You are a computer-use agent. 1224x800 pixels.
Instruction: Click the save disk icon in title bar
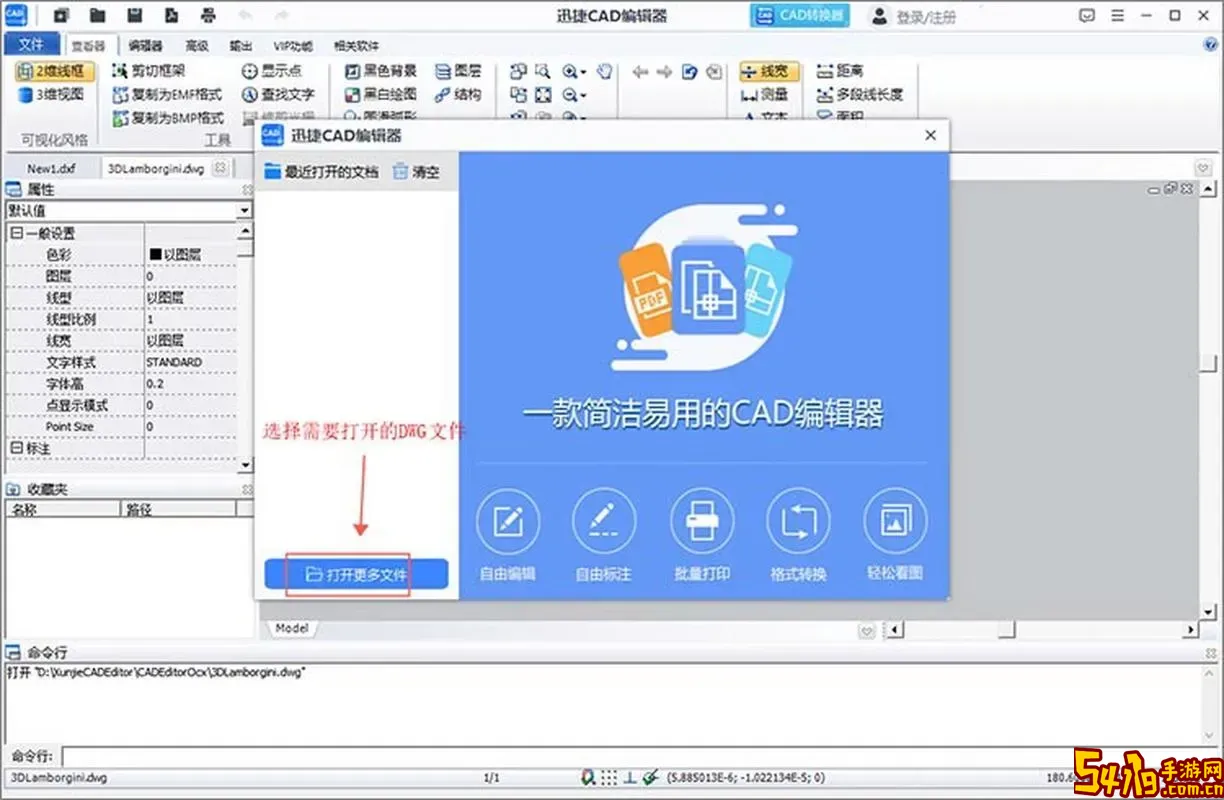click(134, 15)
